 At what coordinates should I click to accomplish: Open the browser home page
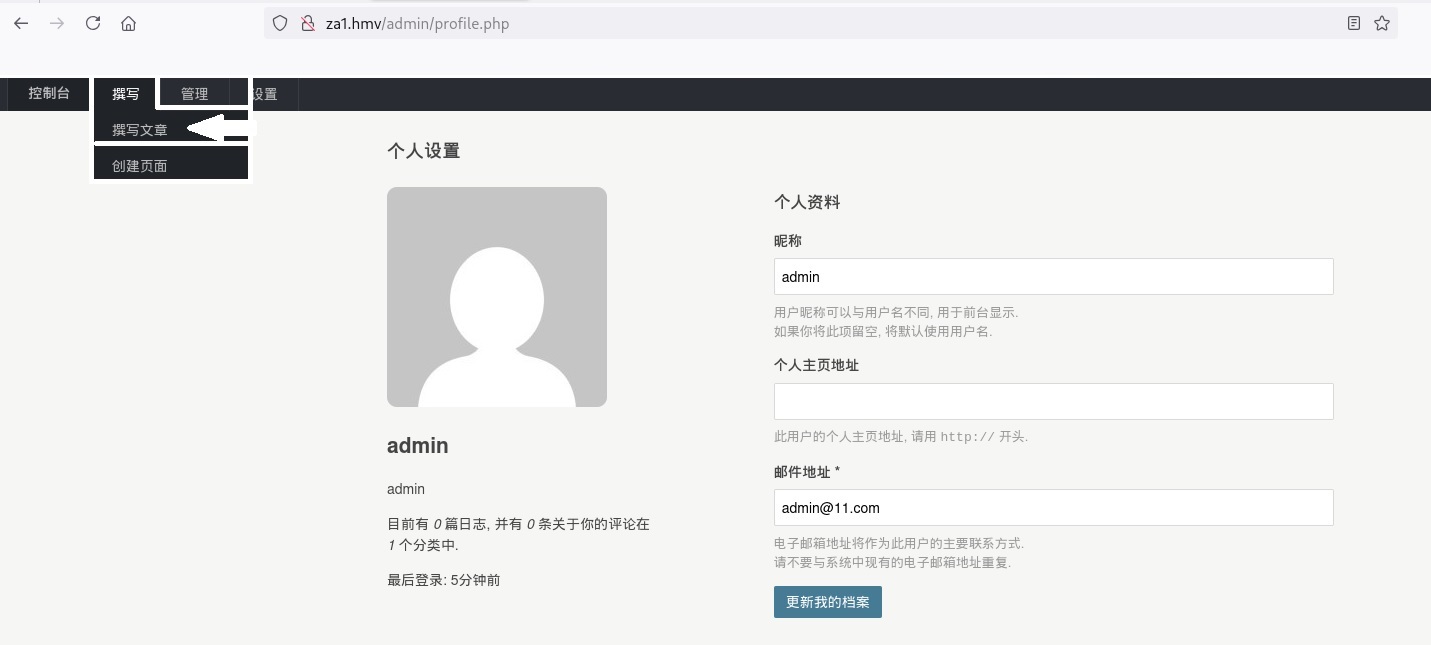tap(128, 23)
